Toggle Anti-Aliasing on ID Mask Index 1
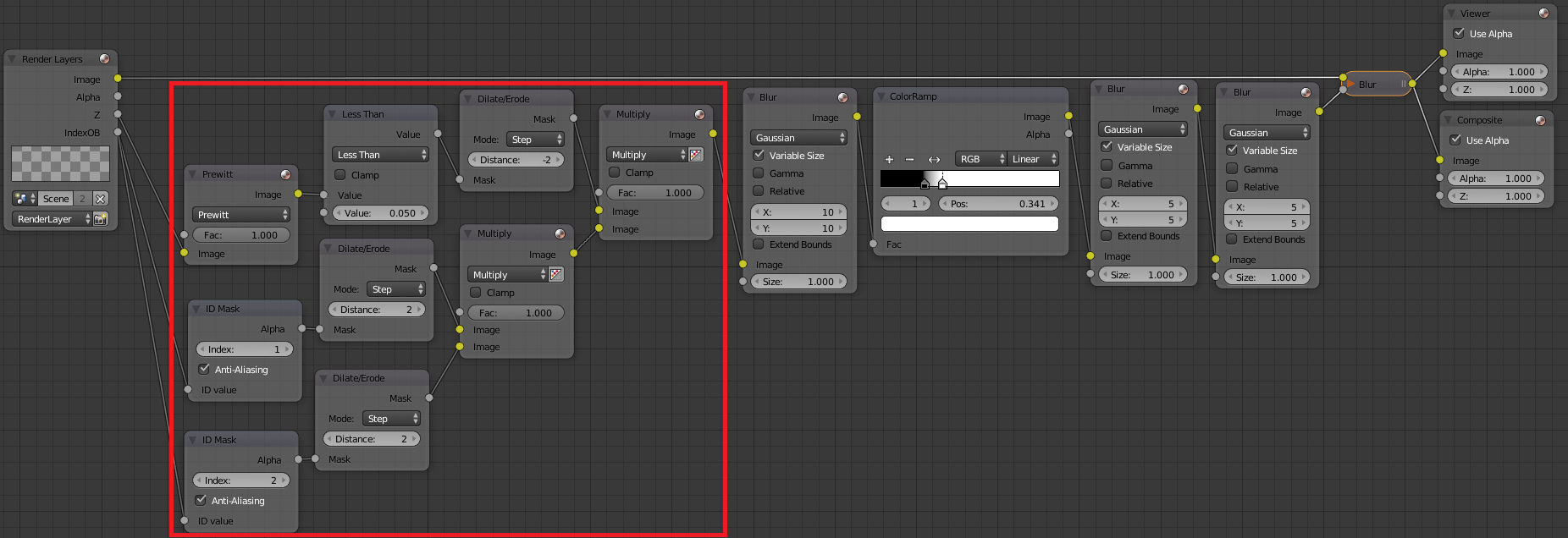The width and height of the screenshot is (1568, 538). pos(204,369)
